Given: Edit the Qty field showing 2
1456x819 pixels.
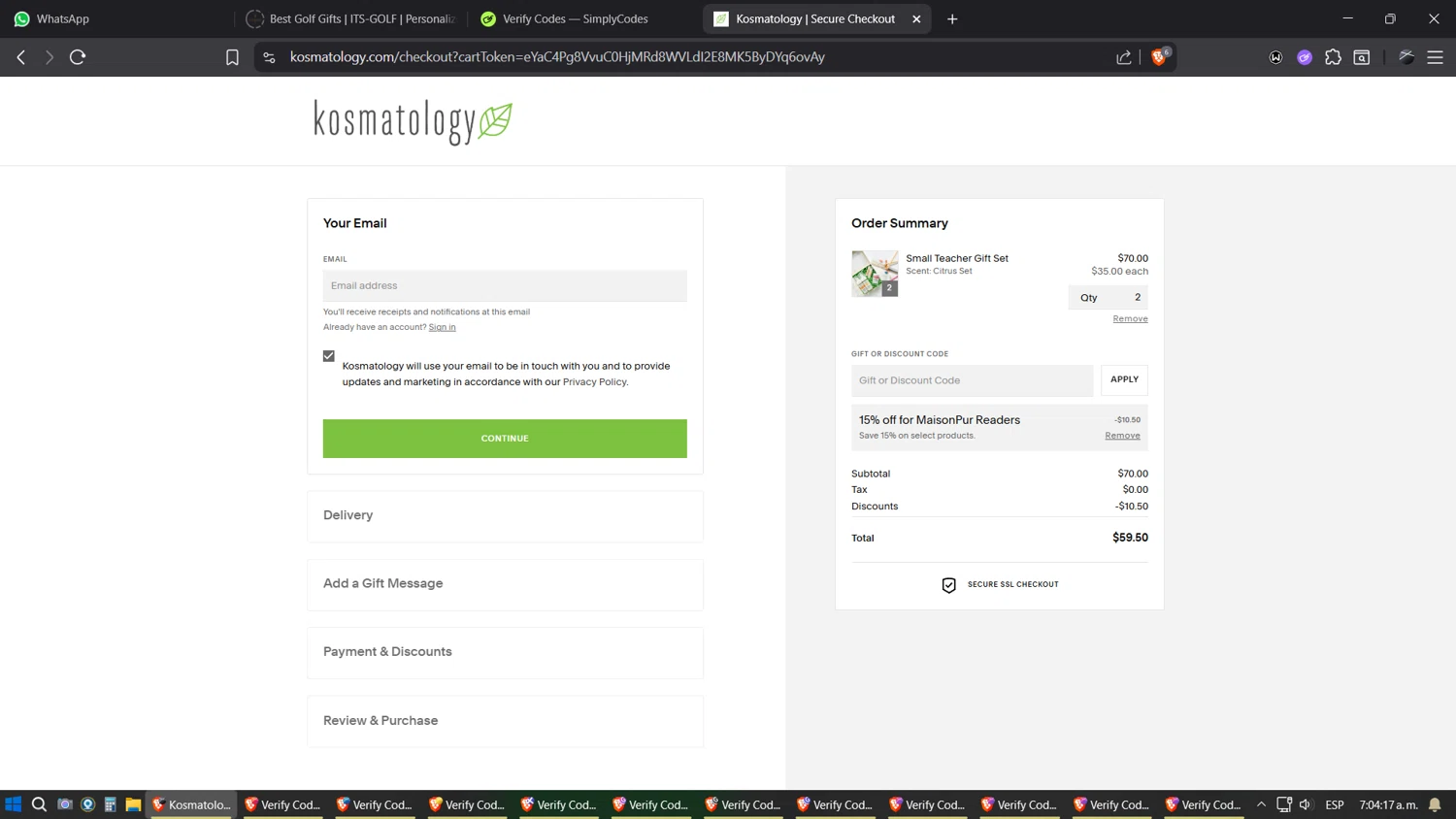Looking at the screenshot, I should point(1109,297).
